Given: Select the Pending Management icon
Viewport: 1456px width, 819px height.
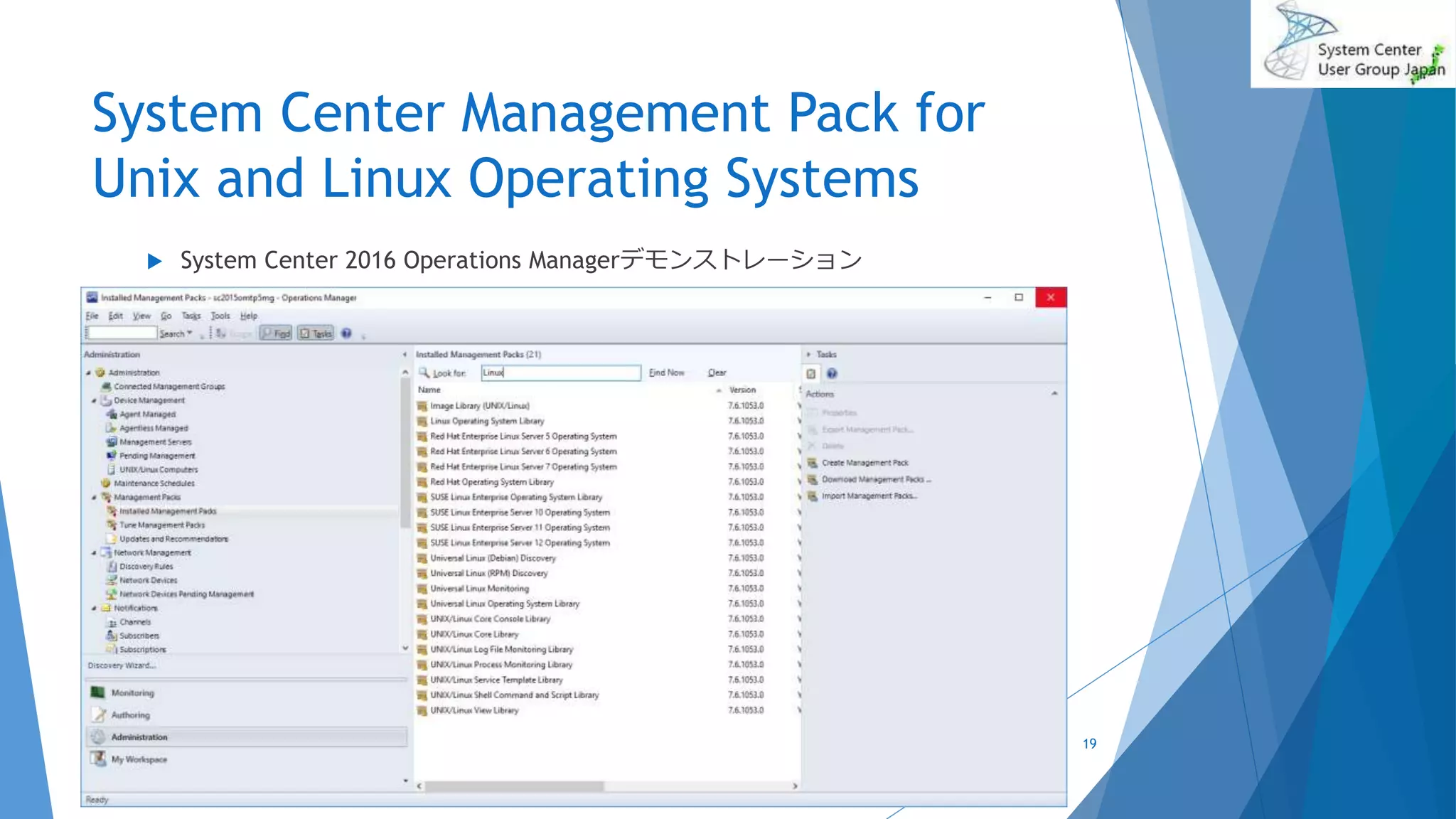Looking at the screenshot, I should point(112,456).
